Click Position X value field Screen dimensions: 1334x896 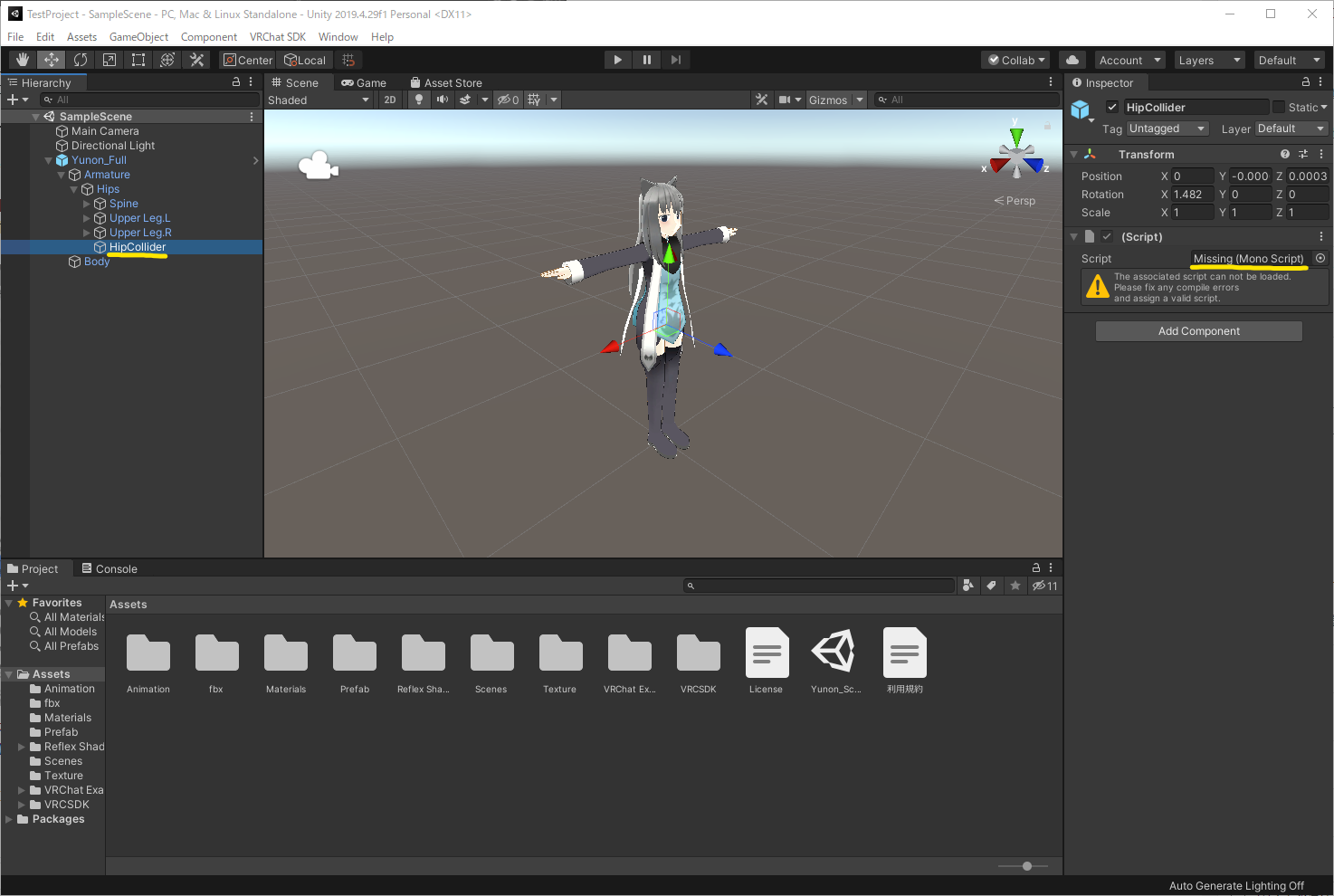click(x=1192, y=176)
